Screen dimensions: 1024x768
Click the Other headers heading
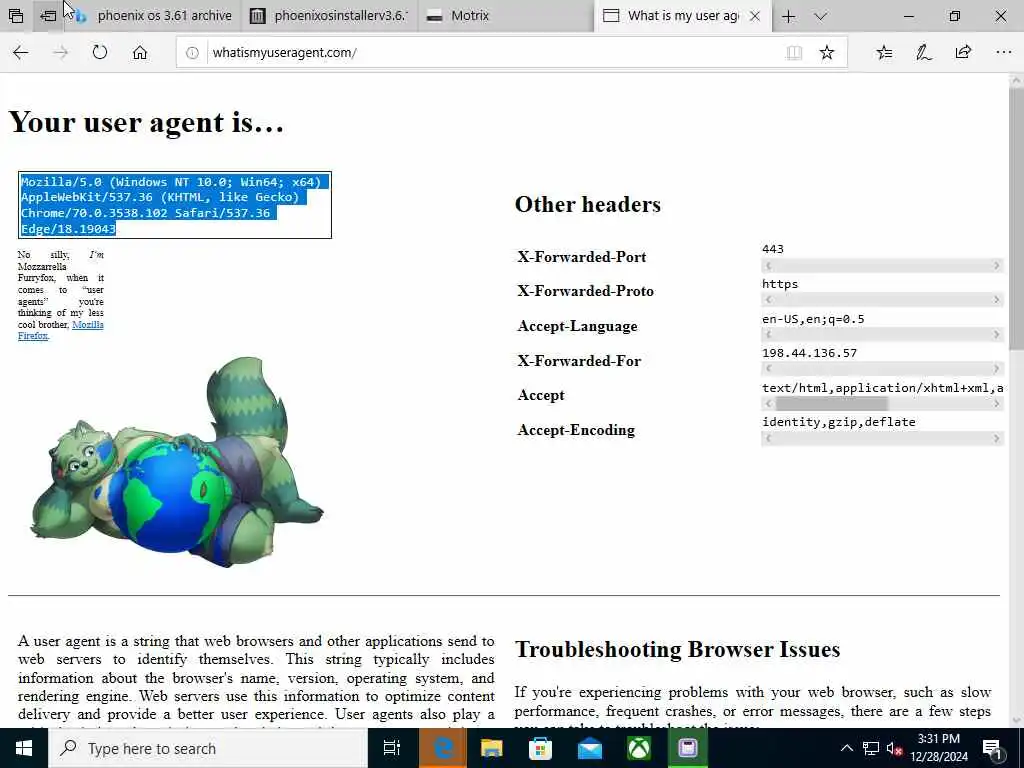[x=588, y=204]
